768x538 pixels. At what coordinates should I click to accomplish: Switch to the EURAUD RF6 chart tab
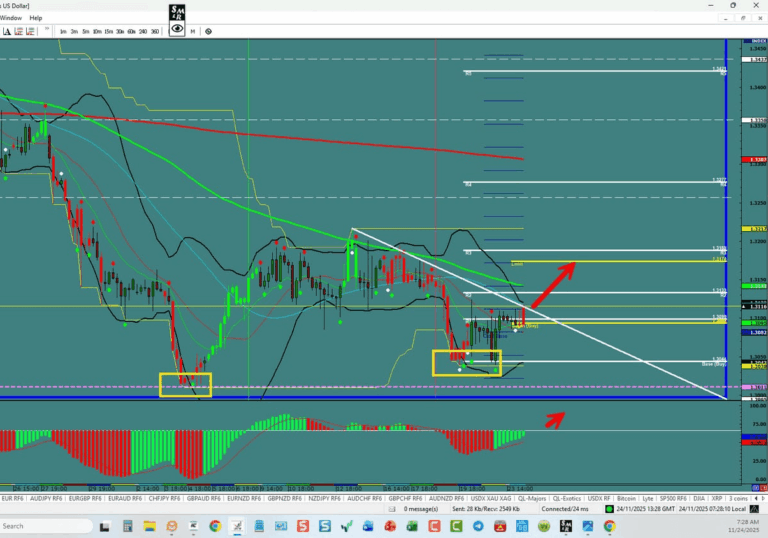pyautogui.click(x=125, y=498)
